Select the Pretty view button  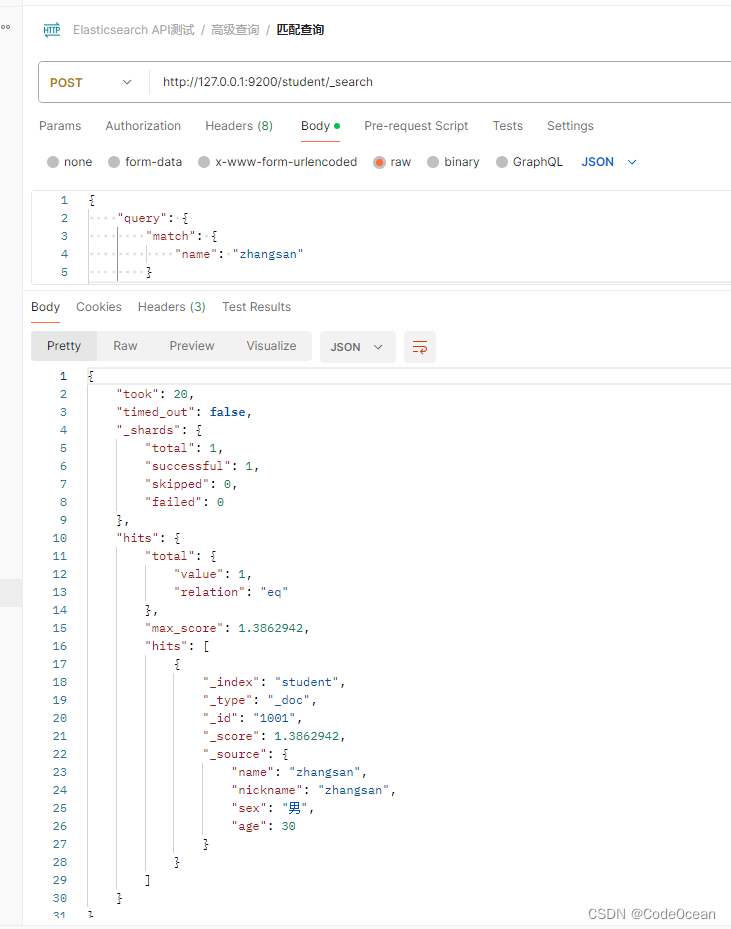point(64,346)
